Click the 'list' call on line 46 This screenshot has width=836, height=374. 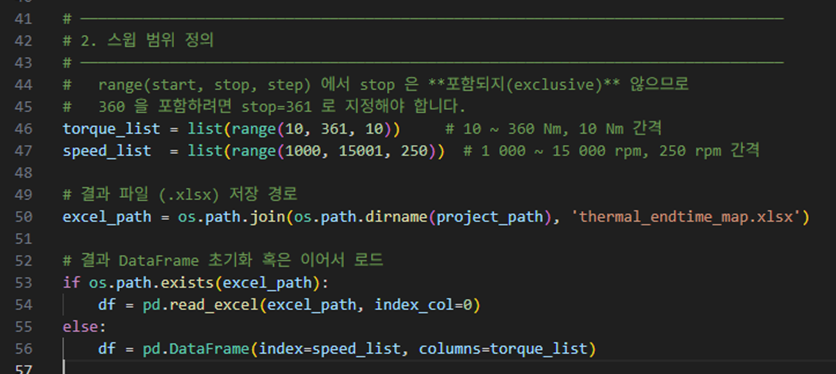click(205, 129)
